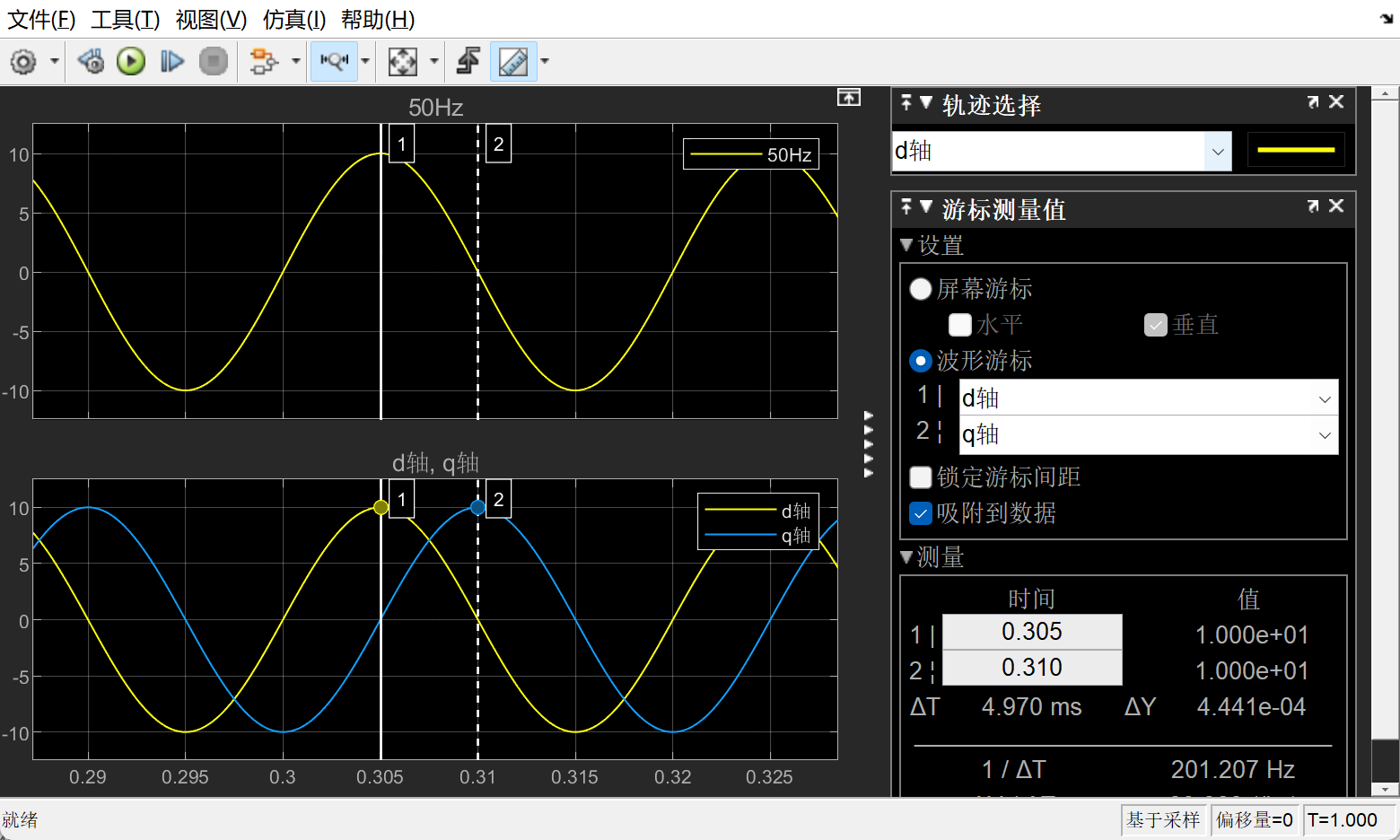Open the 工具(T) menu

pyautogui.click(x=125, y=19)
